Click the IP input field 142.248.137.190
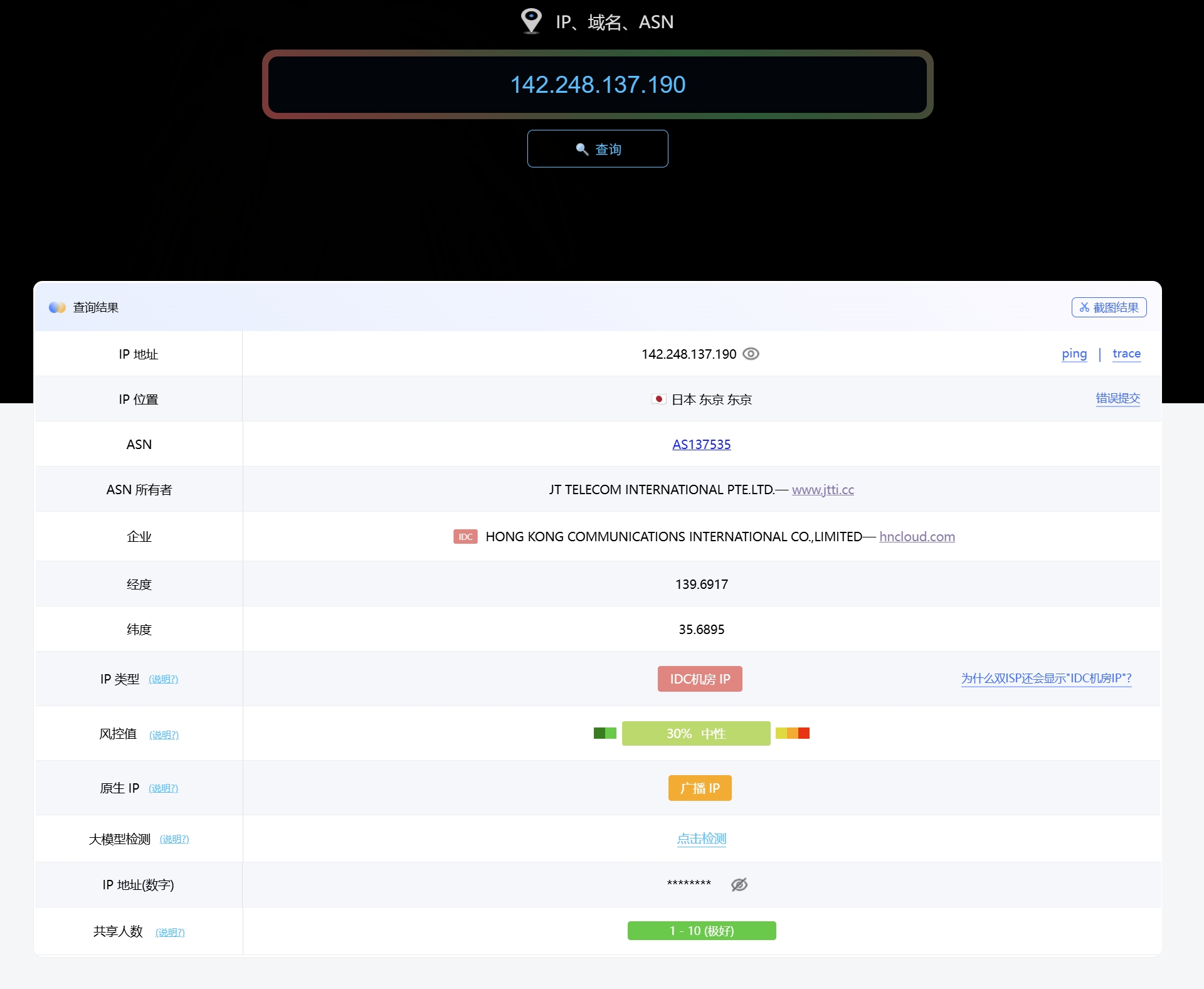Screen dimensions: 1204x989 tap(598, 85)
